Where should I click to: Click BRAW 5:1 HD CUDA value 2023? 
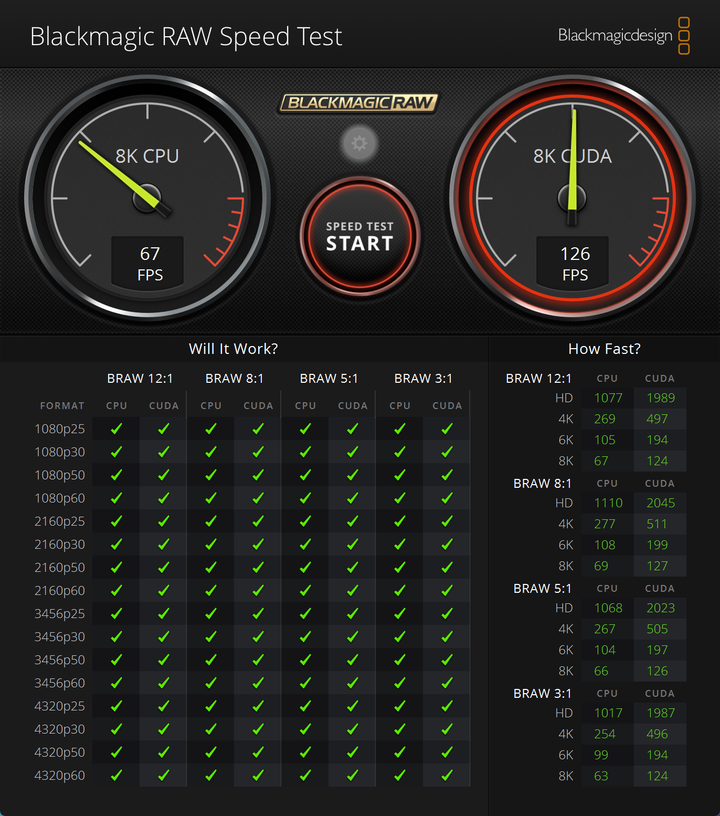click(x=661, y=608)
